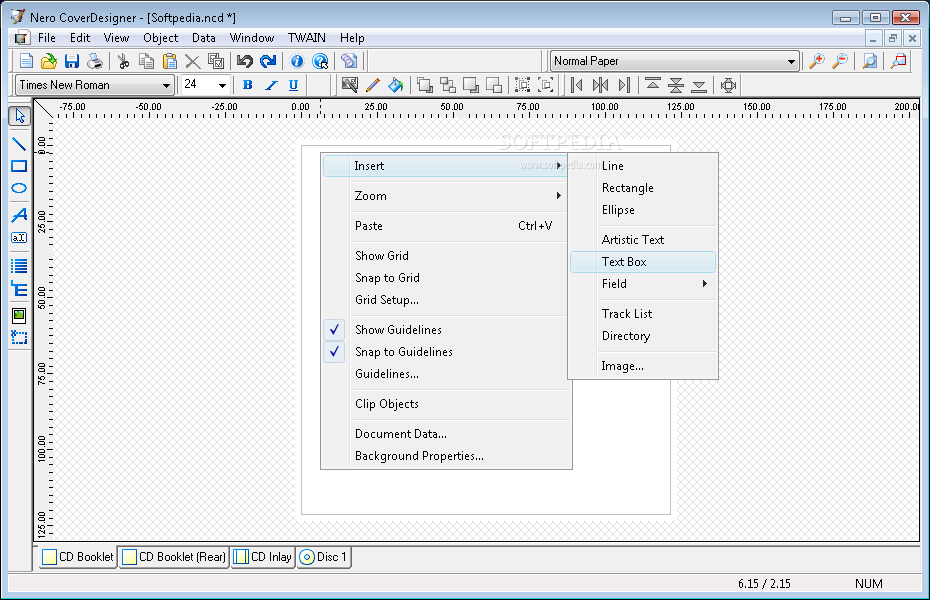
Task: Select the Text Box tool in sidebar
Action: tap(19, 238)
